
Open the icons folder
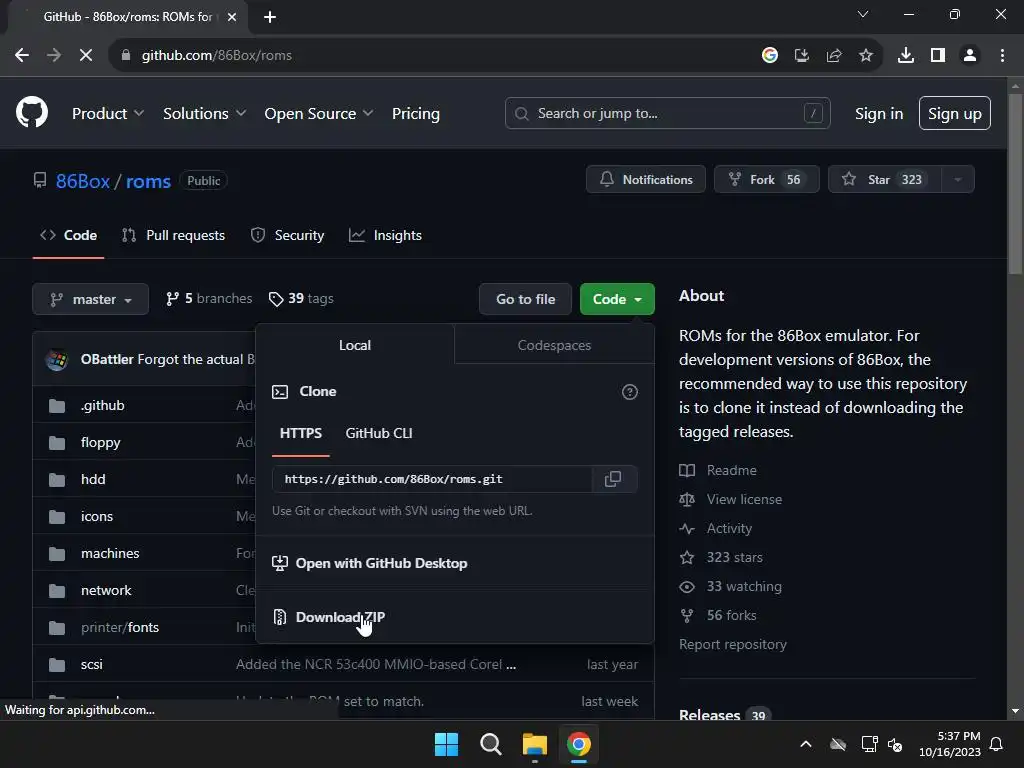click(x=97, y=516)
